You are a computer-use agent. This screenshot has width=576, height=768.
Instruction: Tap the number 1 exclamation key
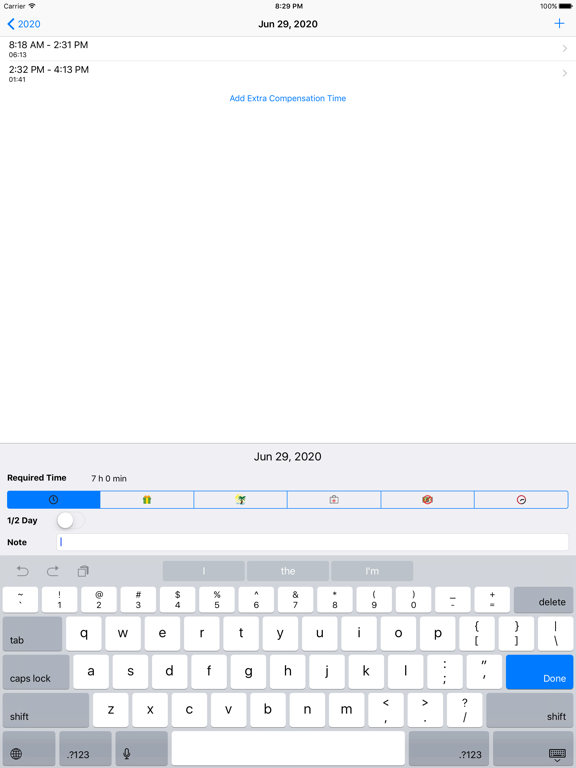pos(59,600)
